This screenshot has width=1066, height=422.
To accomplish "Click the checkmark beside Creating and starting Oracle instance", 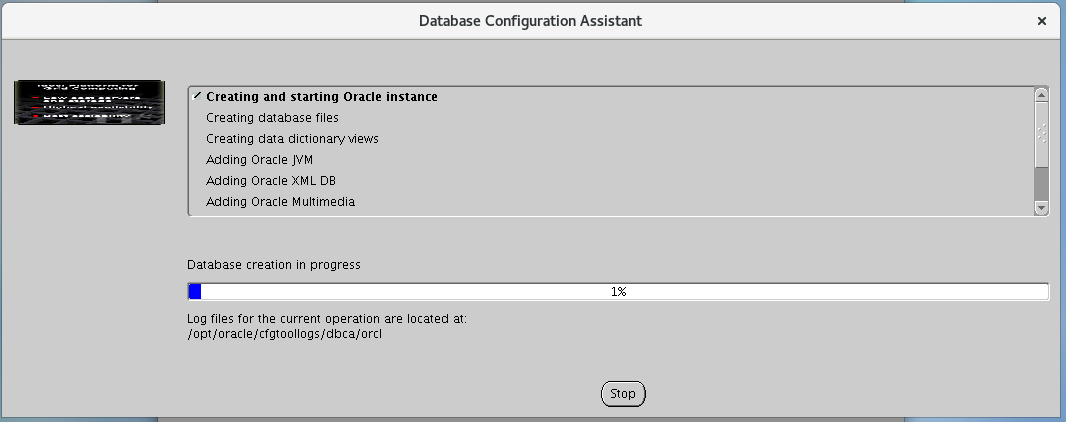I will pos(197,96).
